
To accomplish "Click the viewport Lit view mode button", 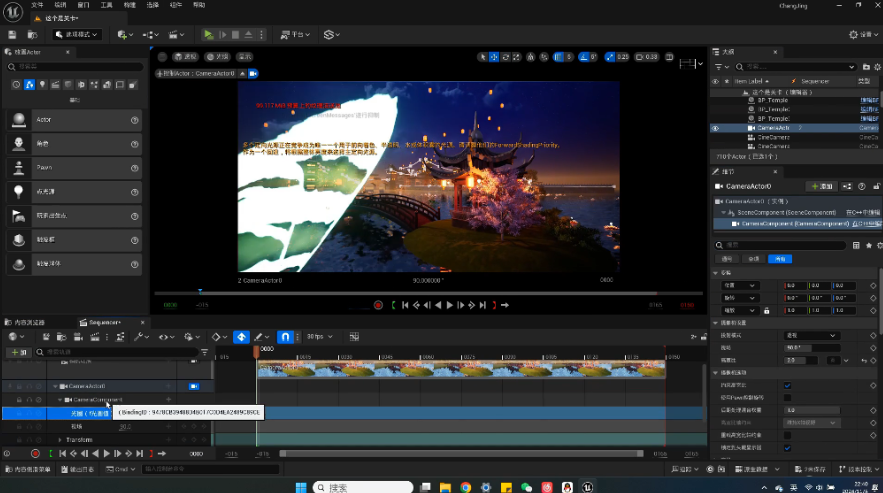I will tap(218, 57).
